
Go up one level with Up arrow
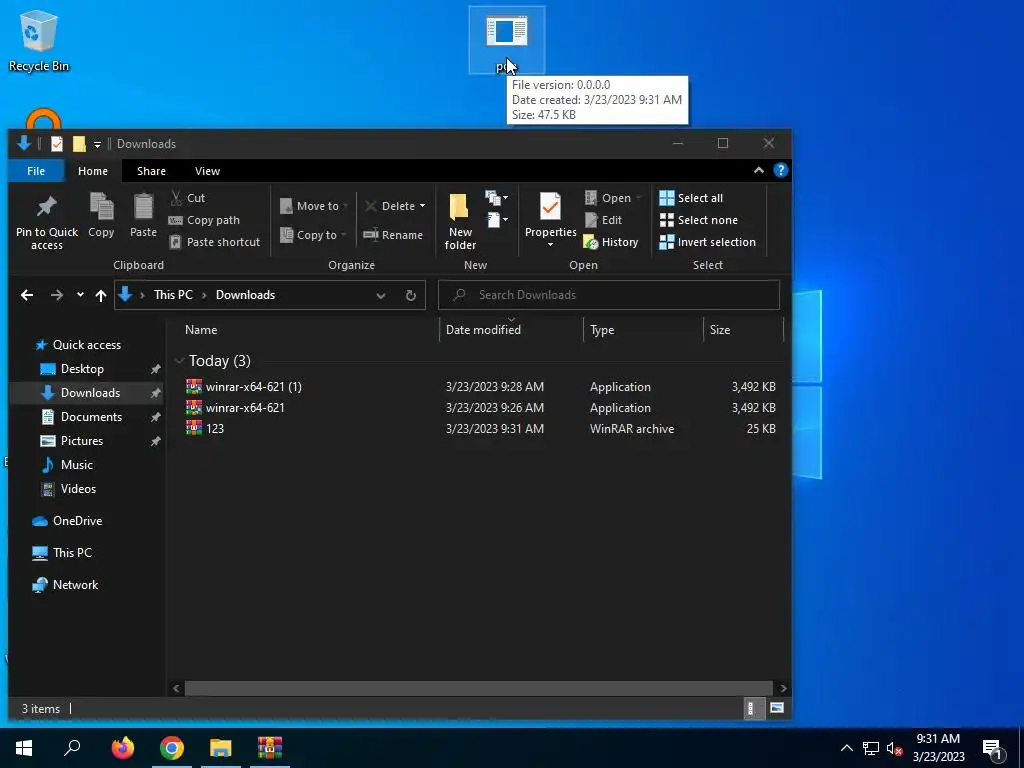101,295
